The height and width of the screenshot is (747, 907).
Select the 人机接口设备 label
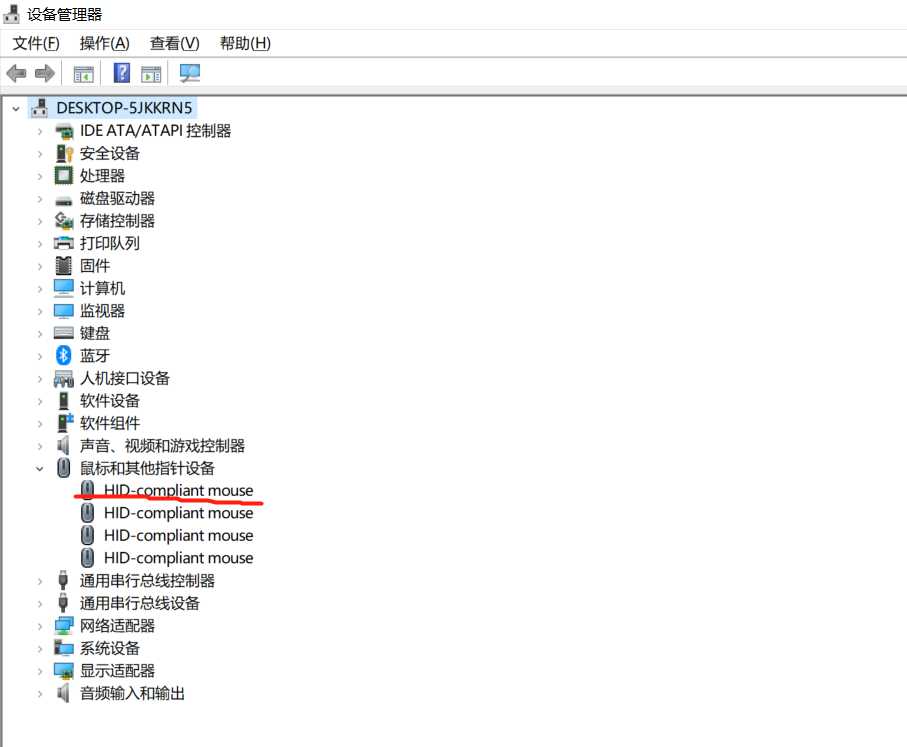124,378
